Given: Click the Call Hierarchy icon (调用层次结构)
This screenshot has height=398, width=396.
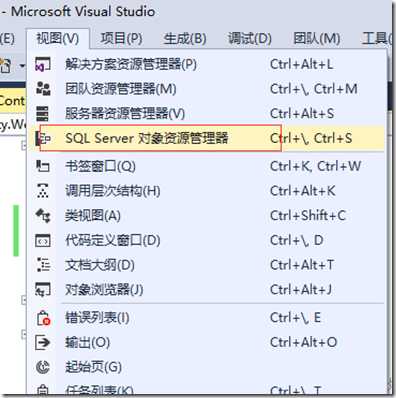Looking at the screenshot, I should [43, 191].
